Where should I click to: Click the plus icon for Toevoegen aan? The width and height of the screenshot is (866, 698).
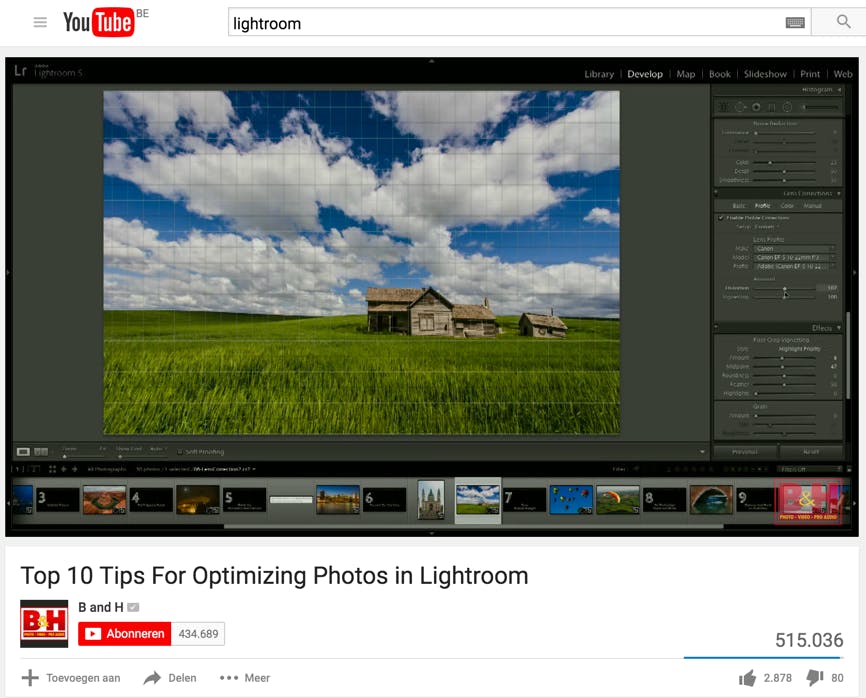(30, 678)
